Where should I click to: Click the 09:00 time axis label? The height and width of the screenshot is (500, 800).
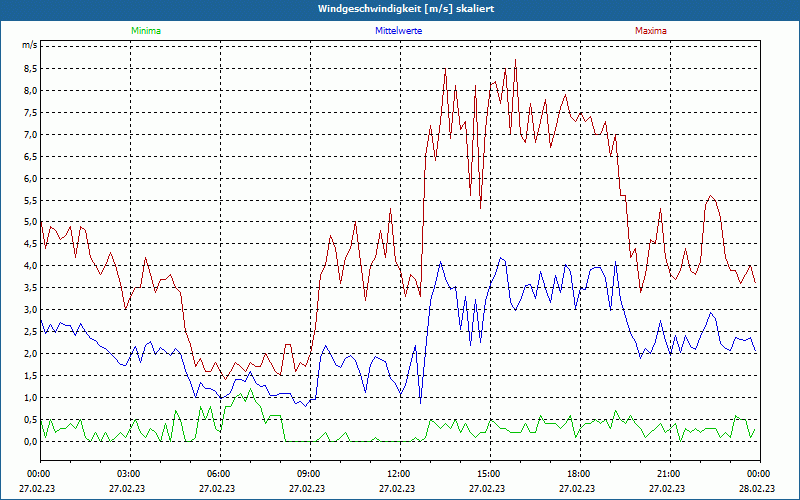click(x=308, y=474)
